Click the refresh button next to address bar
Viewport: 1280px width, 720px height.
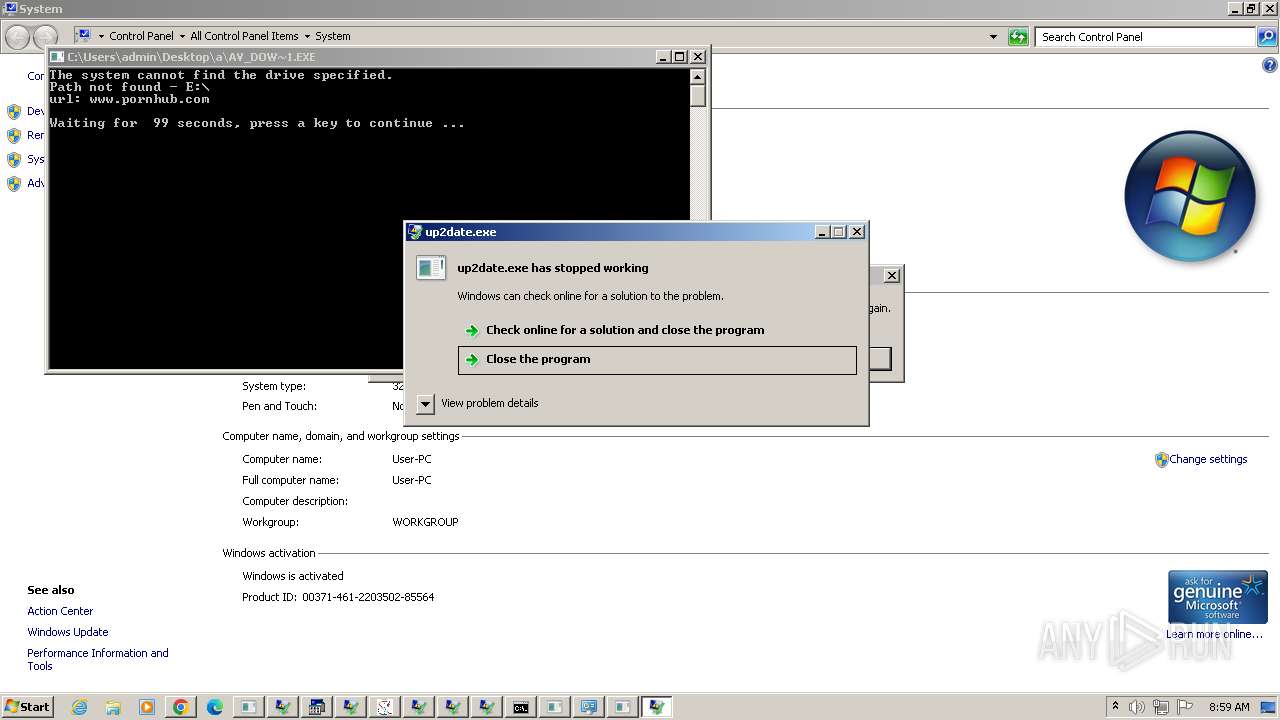tap(1018, 37)
